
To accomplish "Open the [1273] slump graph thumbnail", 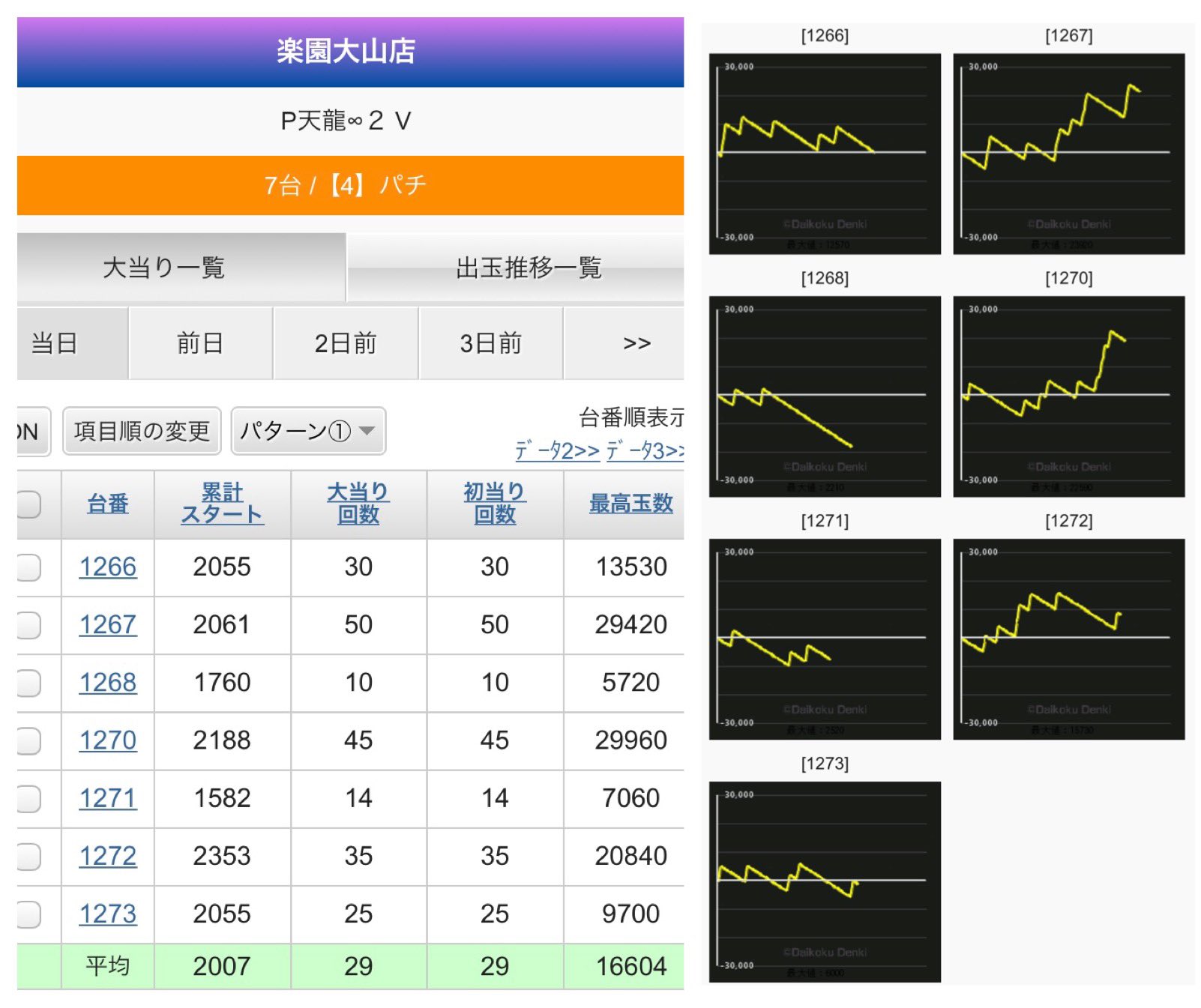I will [825, 882].
